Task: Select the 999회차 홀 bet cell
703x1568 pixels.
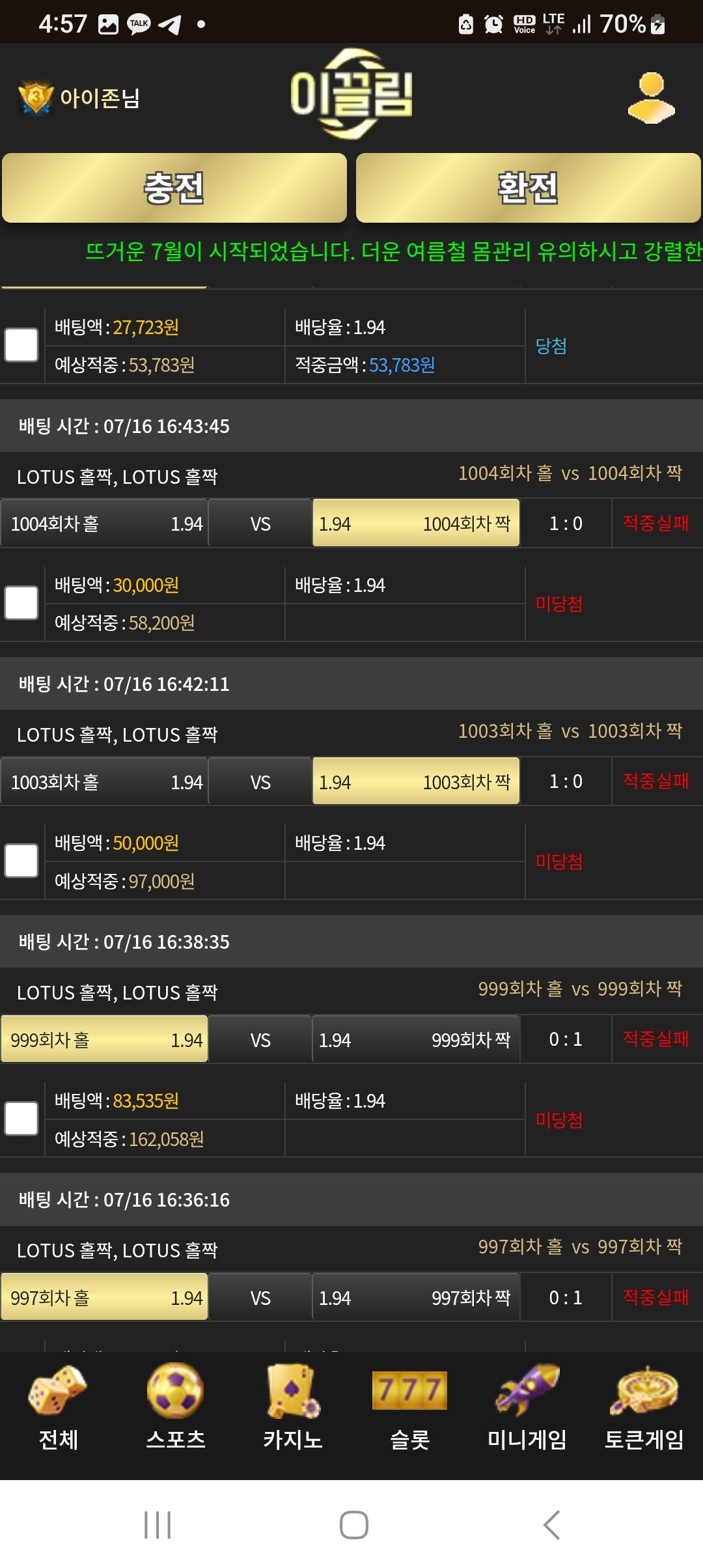Action: point(104,1039)
